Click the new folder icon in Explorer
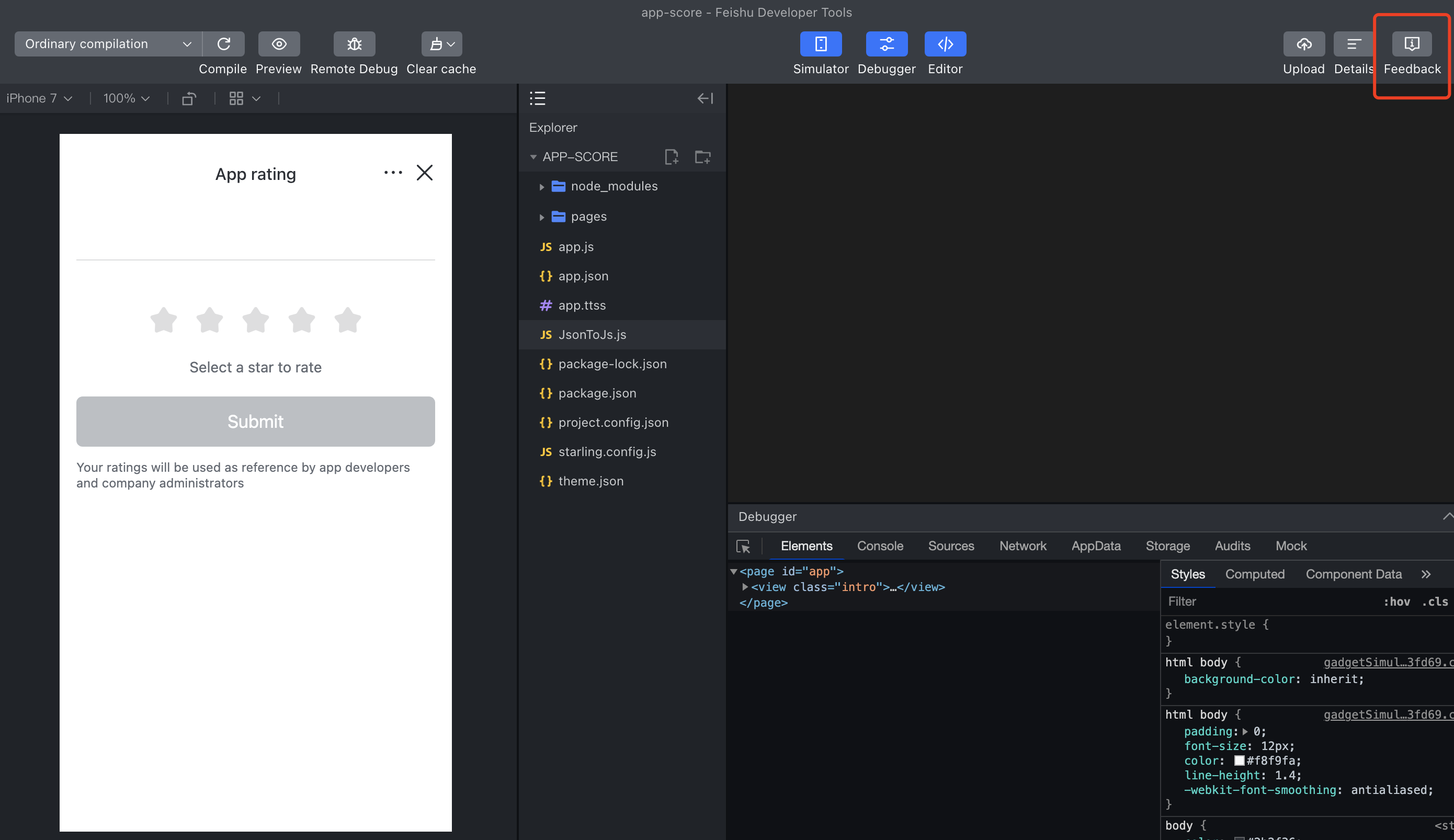 tap(702, 157)
